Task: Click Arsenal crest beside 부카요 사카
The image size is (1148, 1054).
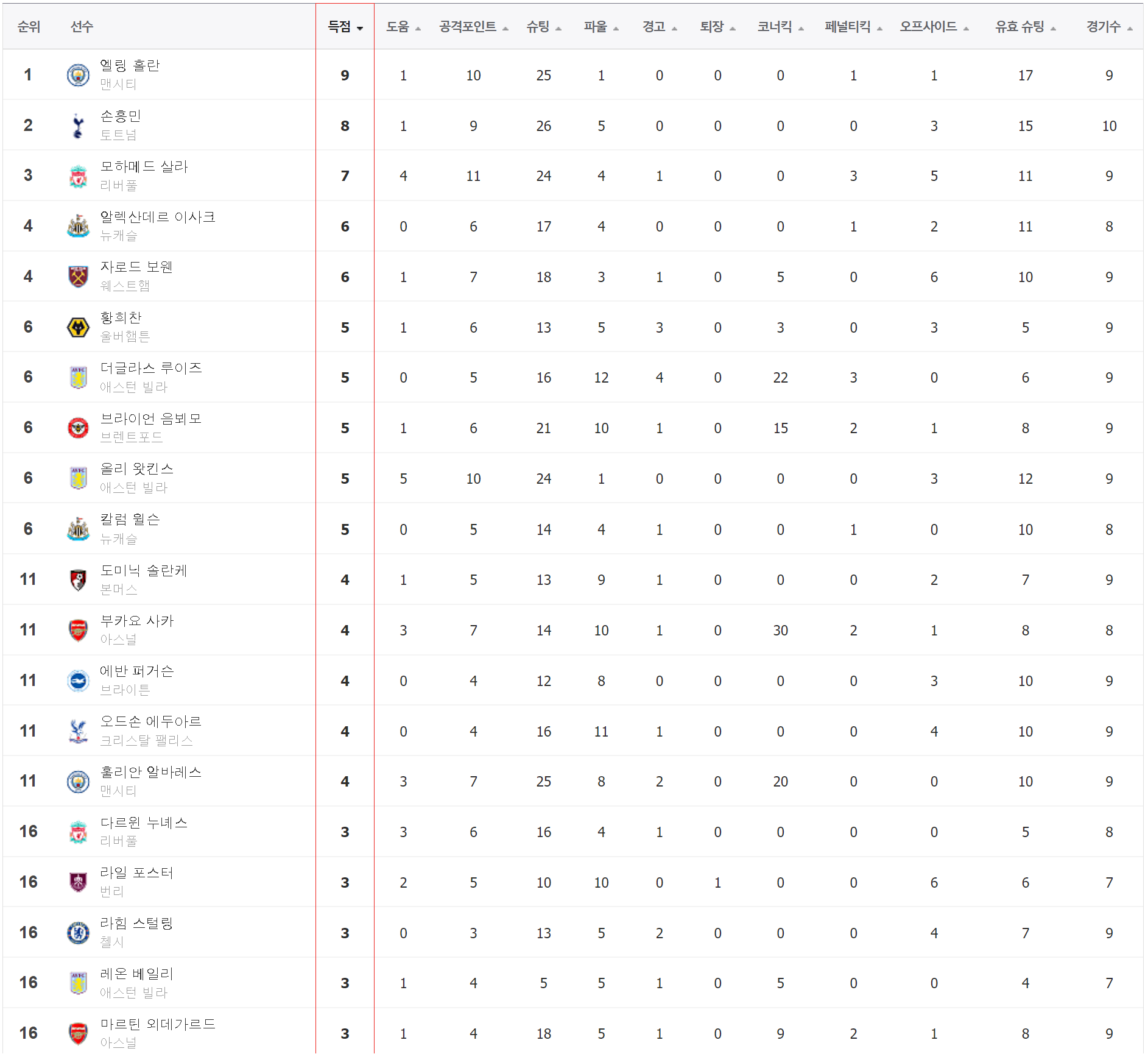Action: point(78,630)
